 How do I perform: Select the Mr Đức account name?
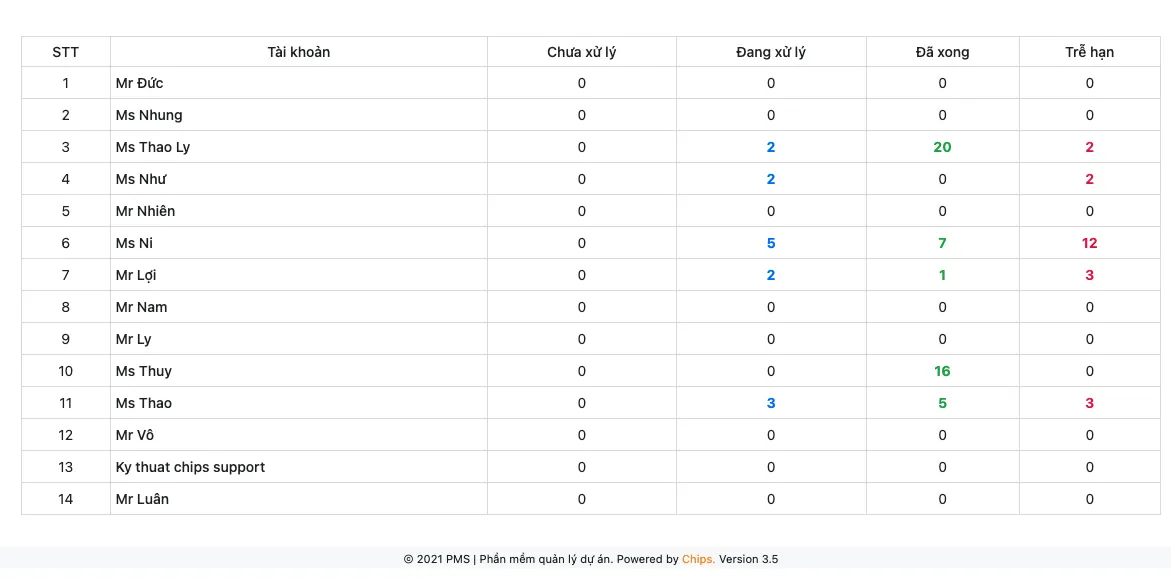click(140, 83)
